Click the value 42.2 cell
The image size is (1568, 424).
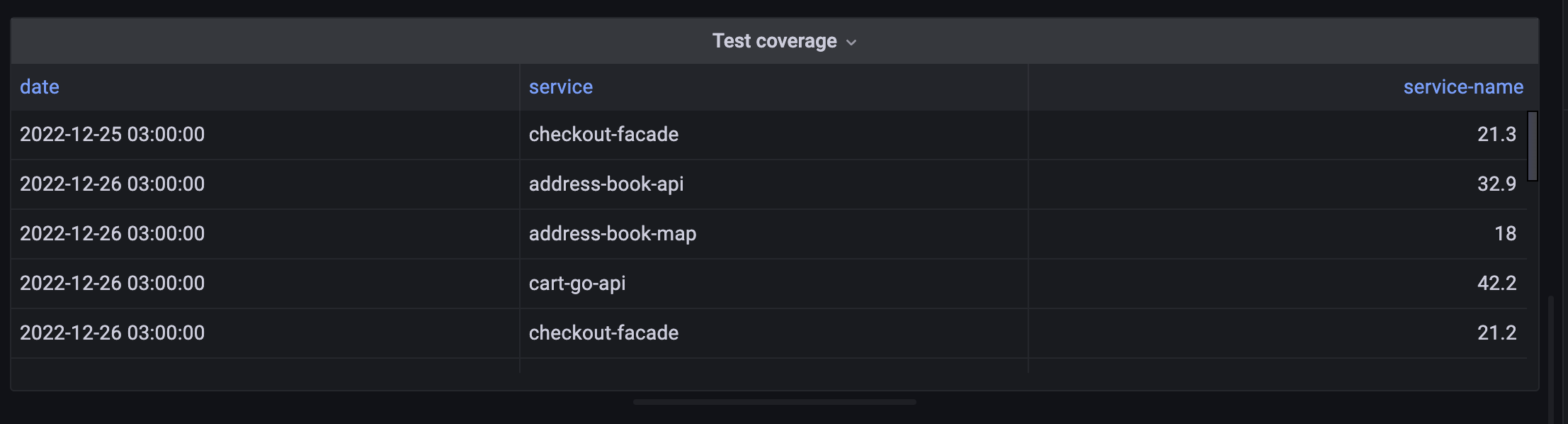point(1496,283)
